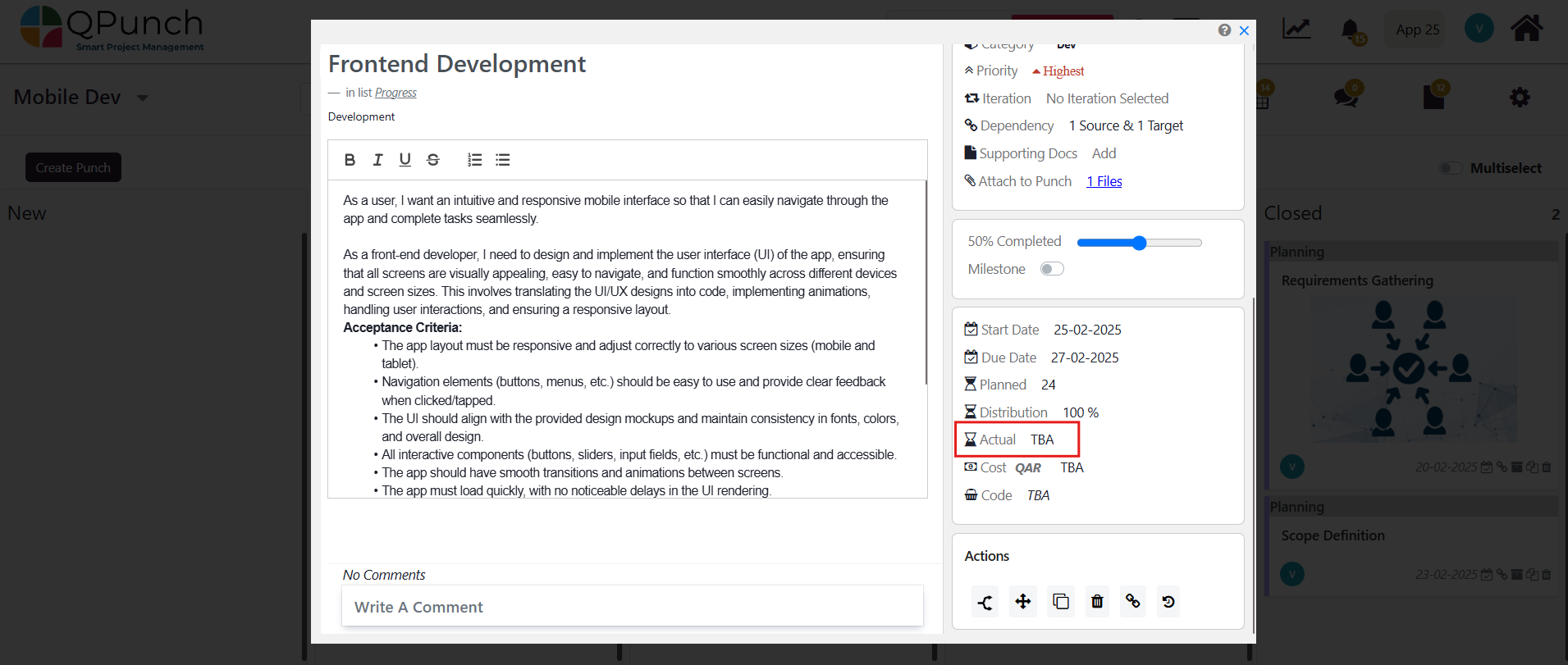This screenshot has height=665, width=1568.
Task: Click the copy punch action icon
Action: tap(1061, 602)
